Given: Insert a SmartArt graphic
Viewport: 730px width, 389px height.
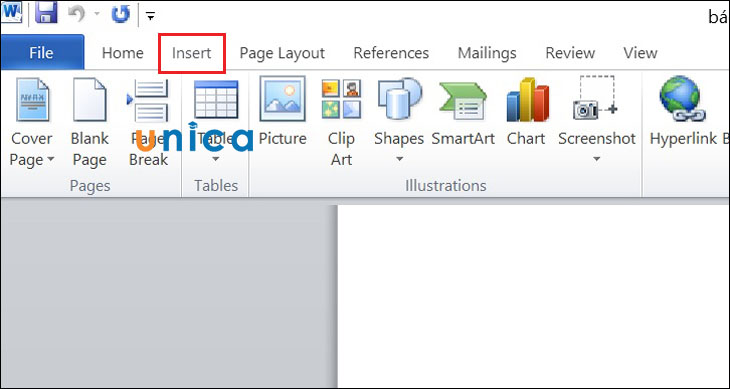Looking at the screenshot, I should pyautogui.click(x=463, y=112).
